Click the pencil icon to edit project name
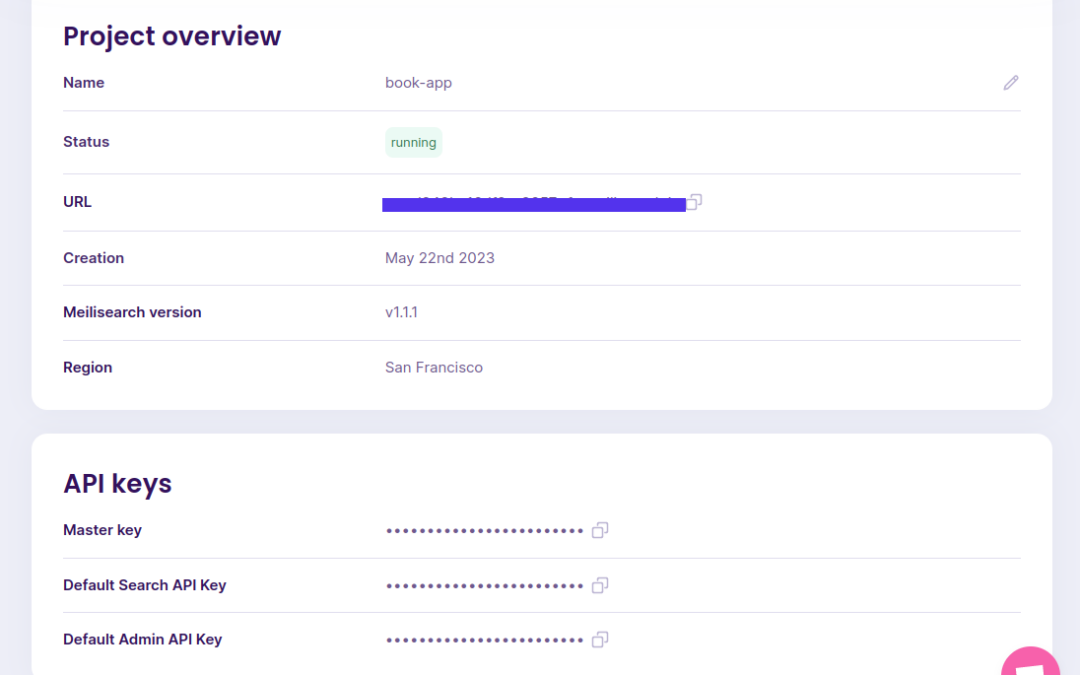The height and width of the screenshot is (675, 1080). point(1011,83)
